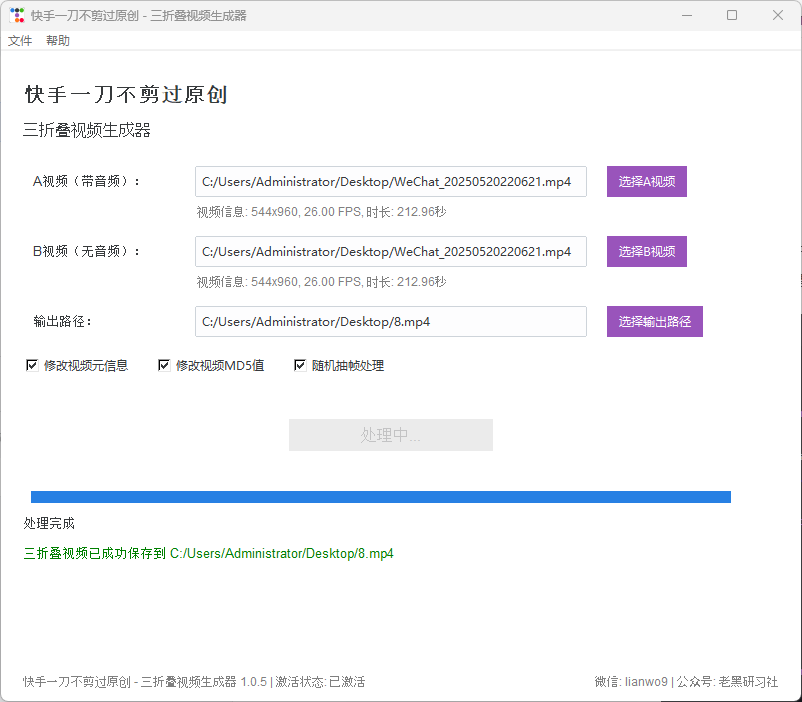Uncheck the 修改视频MD5值 option
This screenshot has width=802, height=702.
[x=164, y=366]
